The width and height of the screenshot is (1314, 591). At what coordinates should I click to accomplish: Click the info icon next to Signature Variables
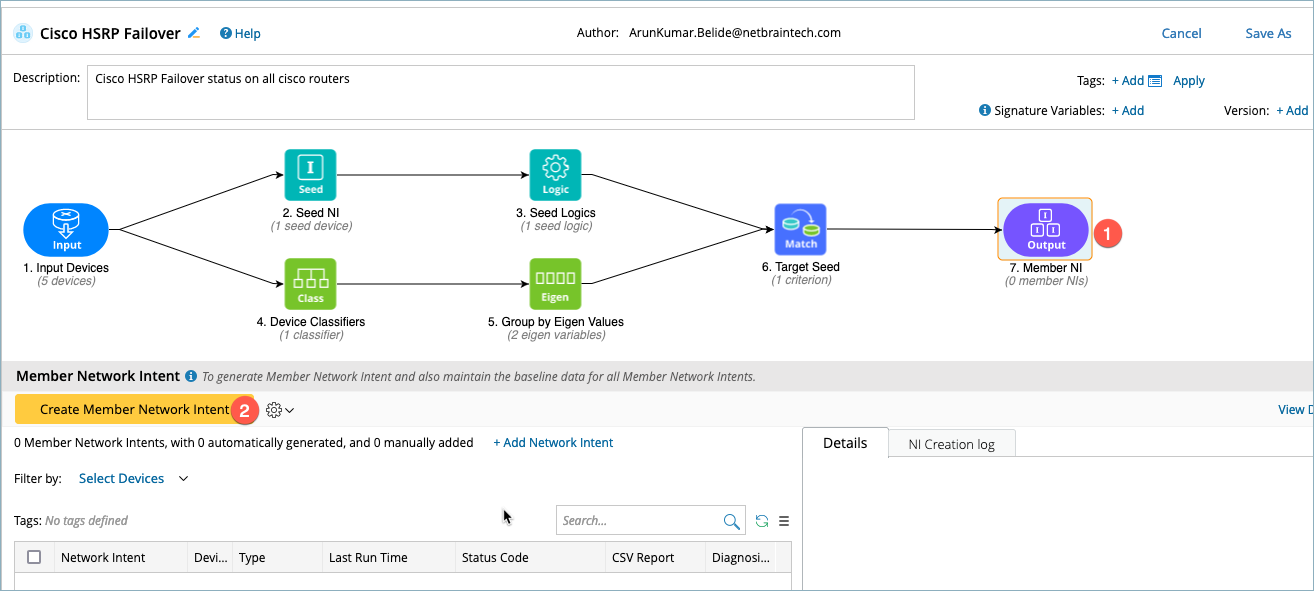click(984, 111)
